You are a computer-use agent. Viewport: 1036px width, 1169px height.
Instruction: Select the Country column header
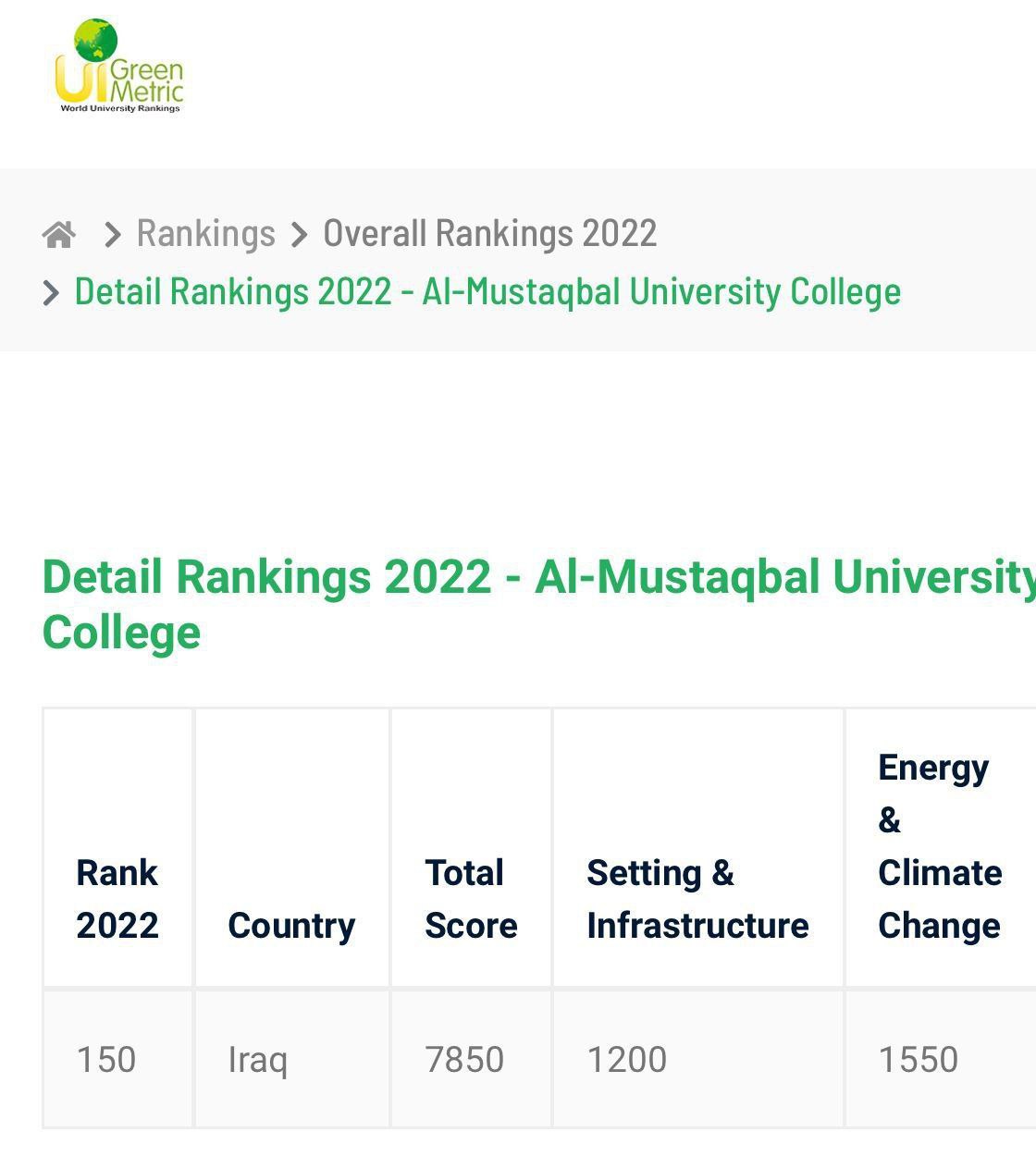(x=291, y=926)
